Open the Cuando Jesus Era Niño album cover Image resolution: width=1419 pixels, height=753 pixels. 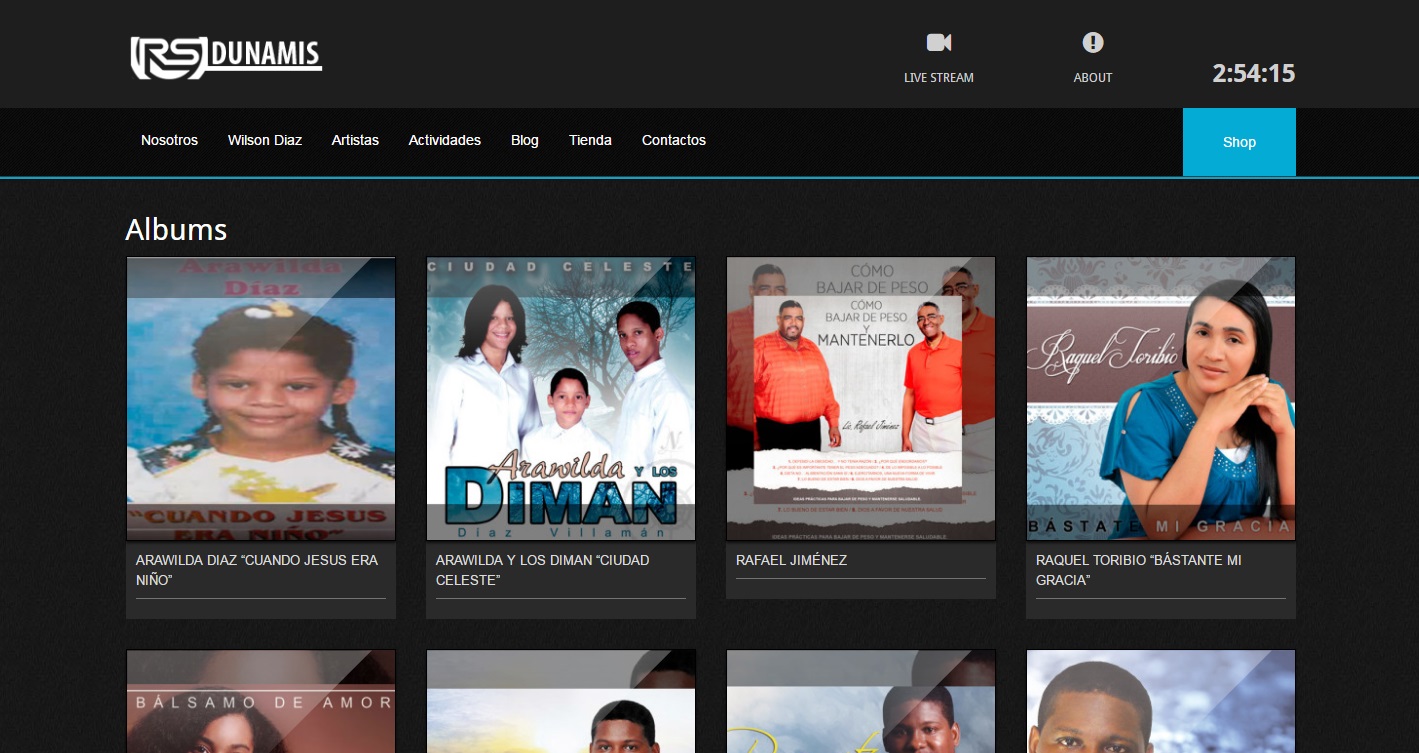(x=261, y=399)
